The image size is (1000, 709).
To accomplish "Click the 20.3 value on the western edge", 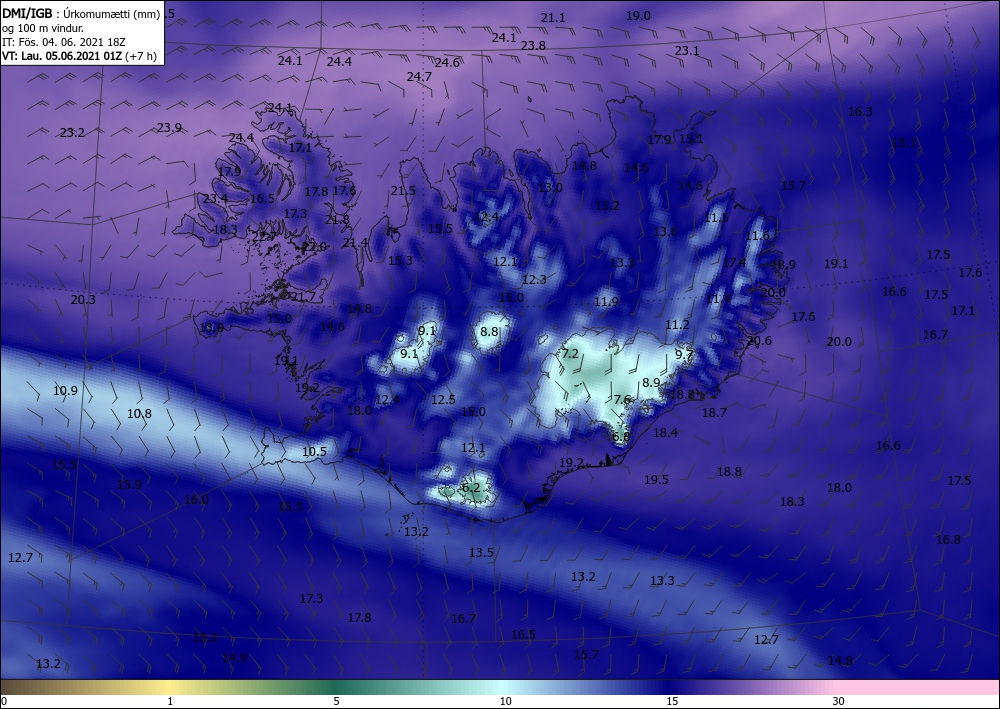I will click(x=83, y=299).
